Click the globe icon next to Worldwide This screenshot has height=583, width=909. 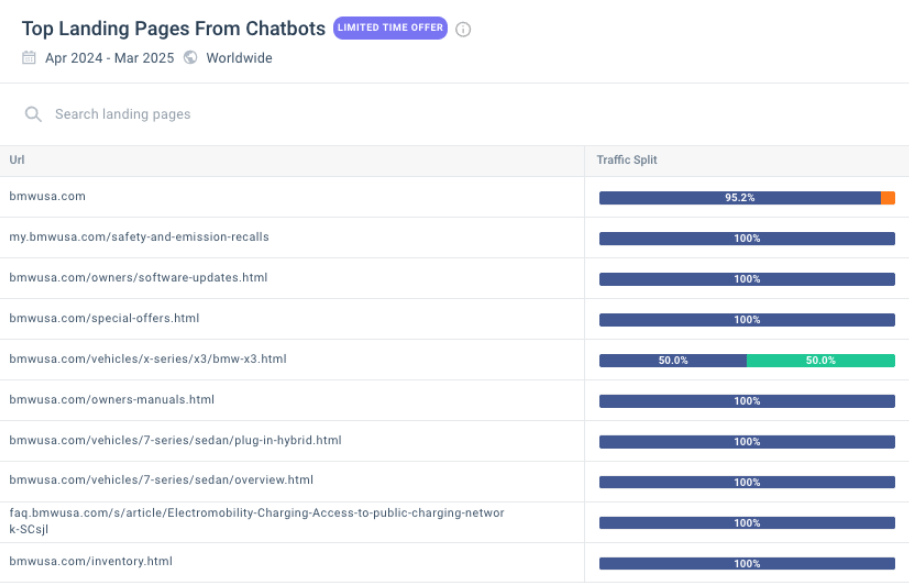pos(189,58)
